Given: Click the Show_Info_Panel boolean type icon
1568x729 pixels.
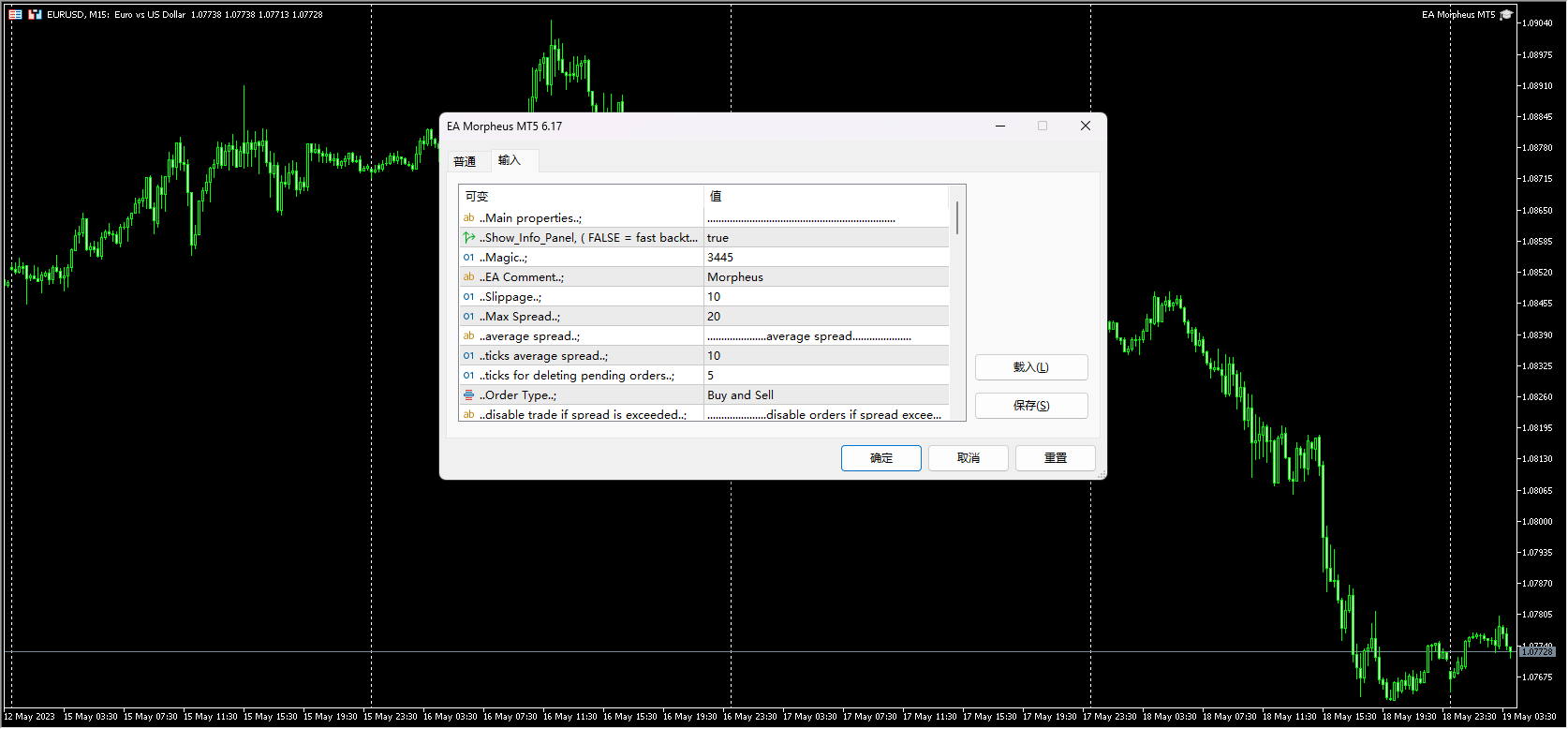Looking at the screenshot, I should (468, 238).
